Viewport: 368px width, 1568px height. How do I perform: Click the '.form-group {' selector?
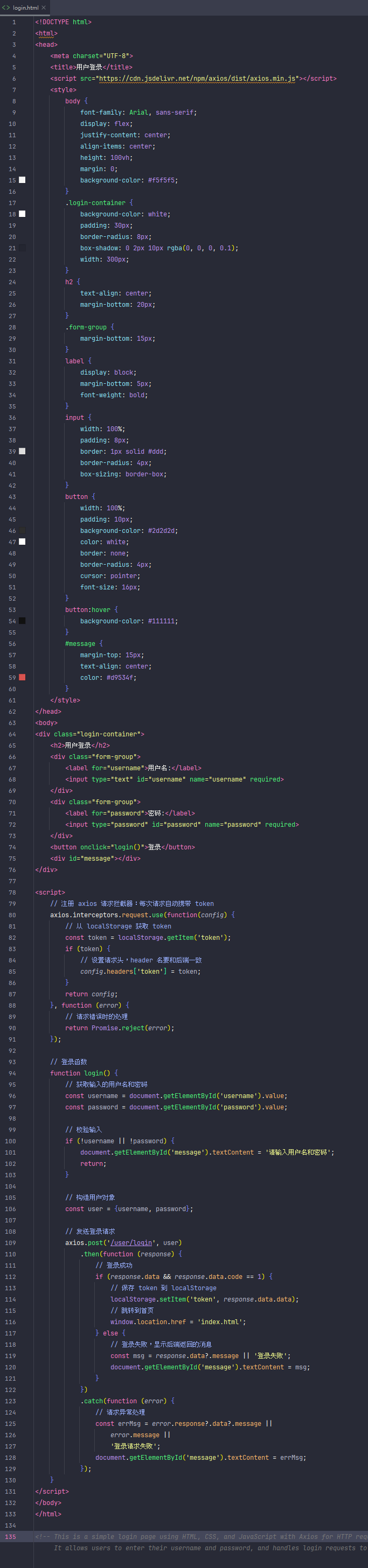[89, 327]
